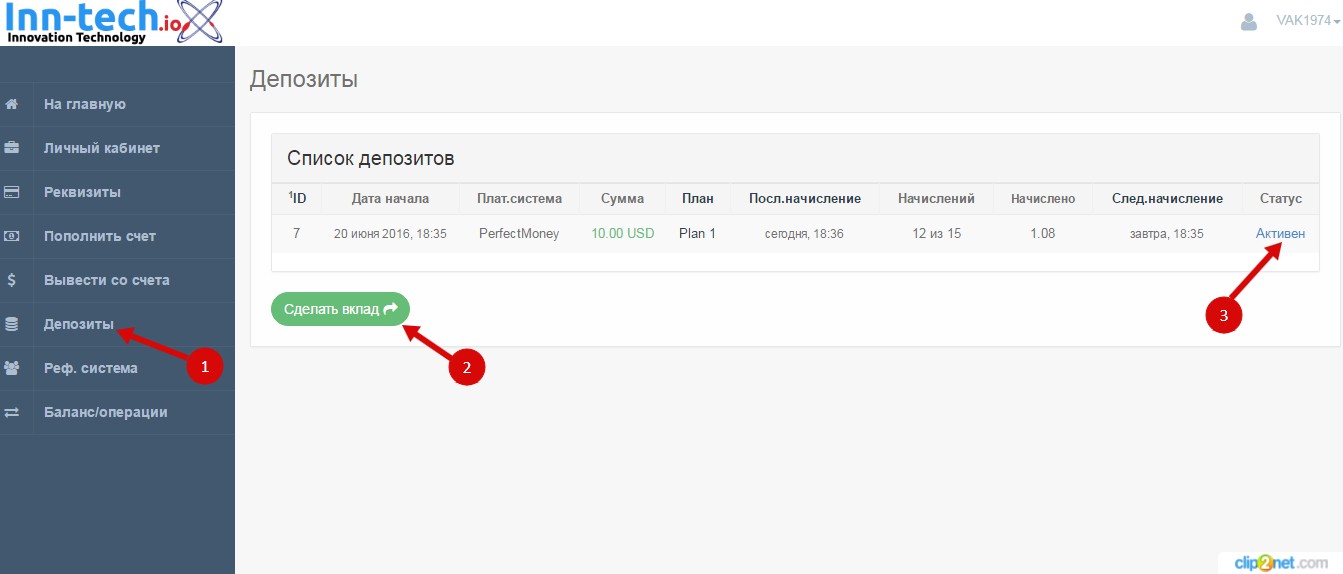Click the Активен status link
Viewport: 1343px width, 574px height.
pyautogui.click(x=1280, y=233)
